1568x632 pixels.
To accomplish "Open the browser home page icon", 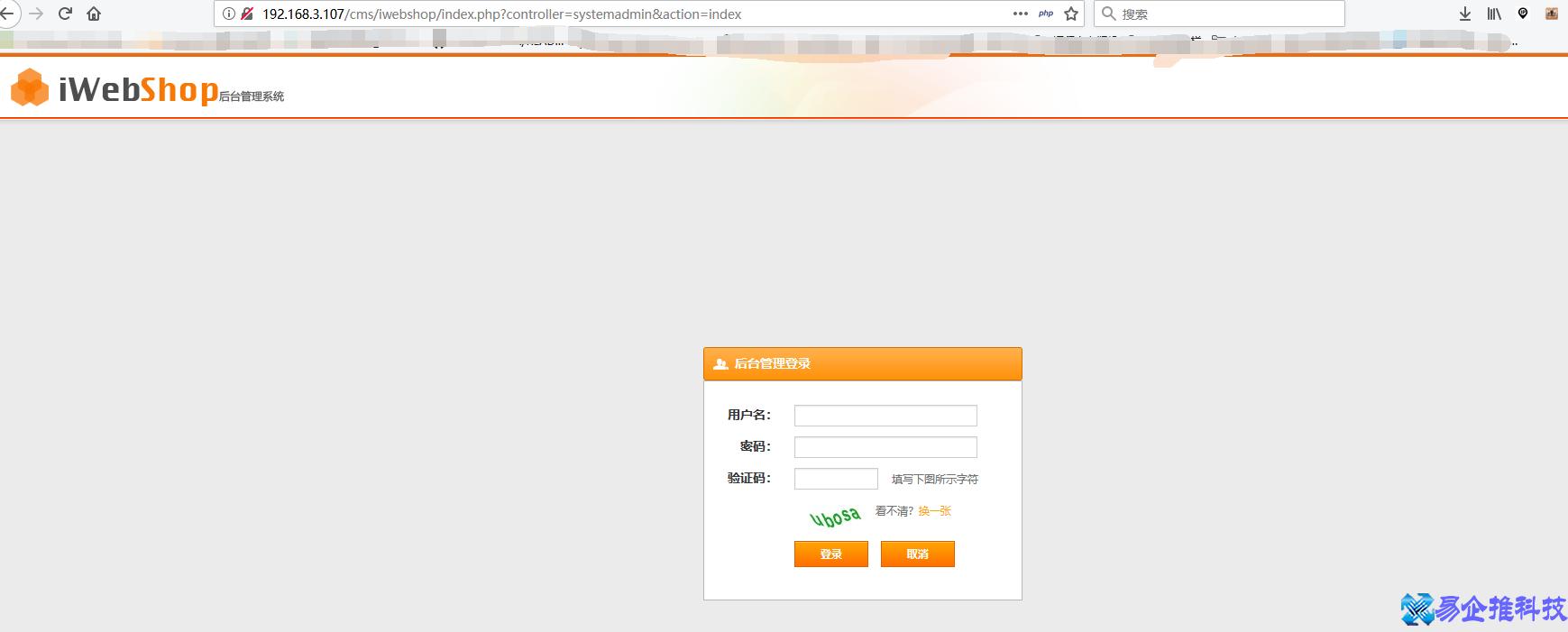I will pos(94,14).
